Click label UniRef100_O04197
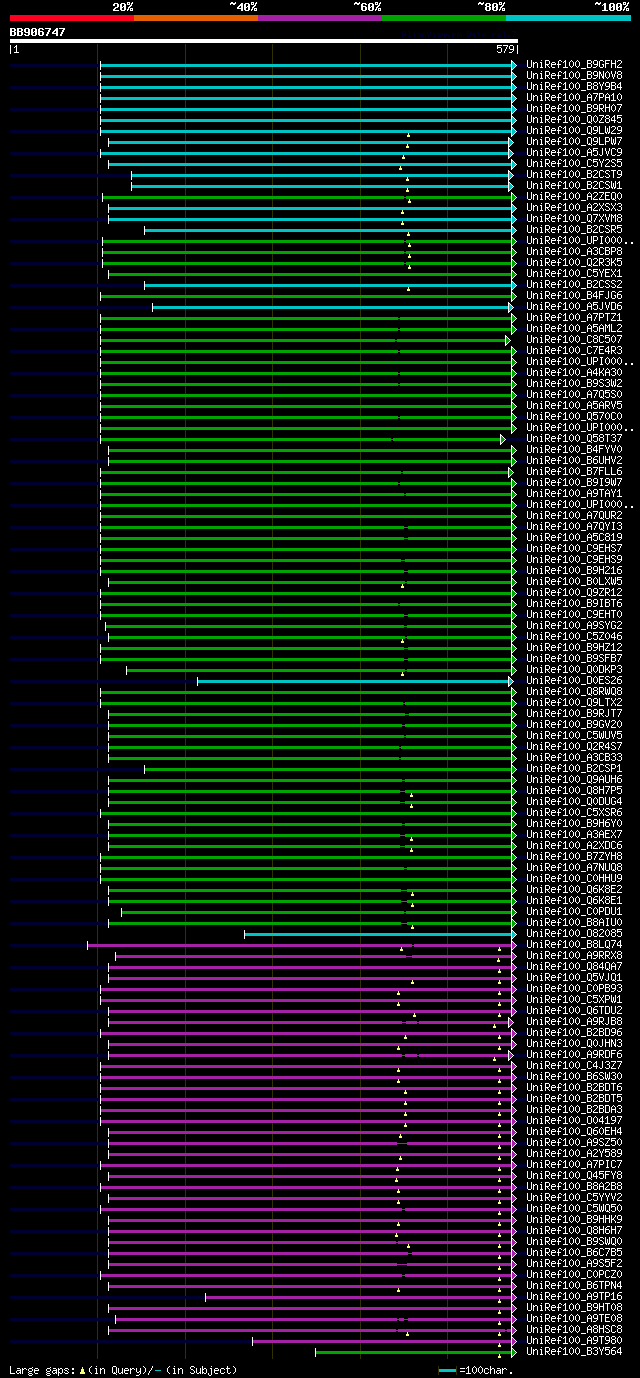640x1378 pixels. [574, 1120]
